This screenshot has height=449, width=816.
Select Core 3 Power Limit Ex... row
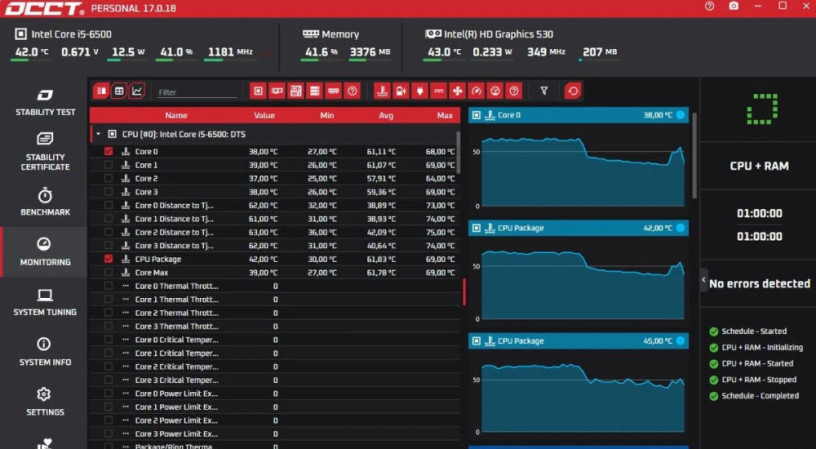(275, 434)
